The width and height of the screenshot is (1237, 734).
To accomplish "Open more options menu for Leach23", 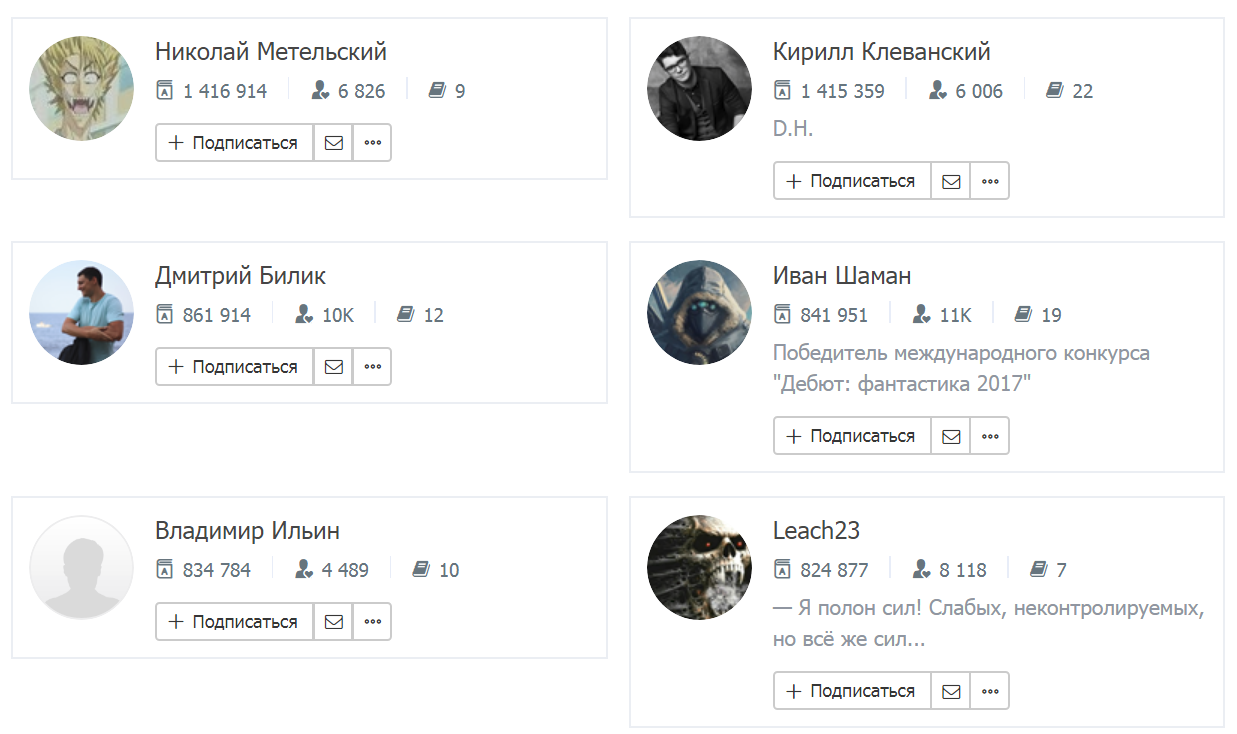I will (x=990, y=691).
